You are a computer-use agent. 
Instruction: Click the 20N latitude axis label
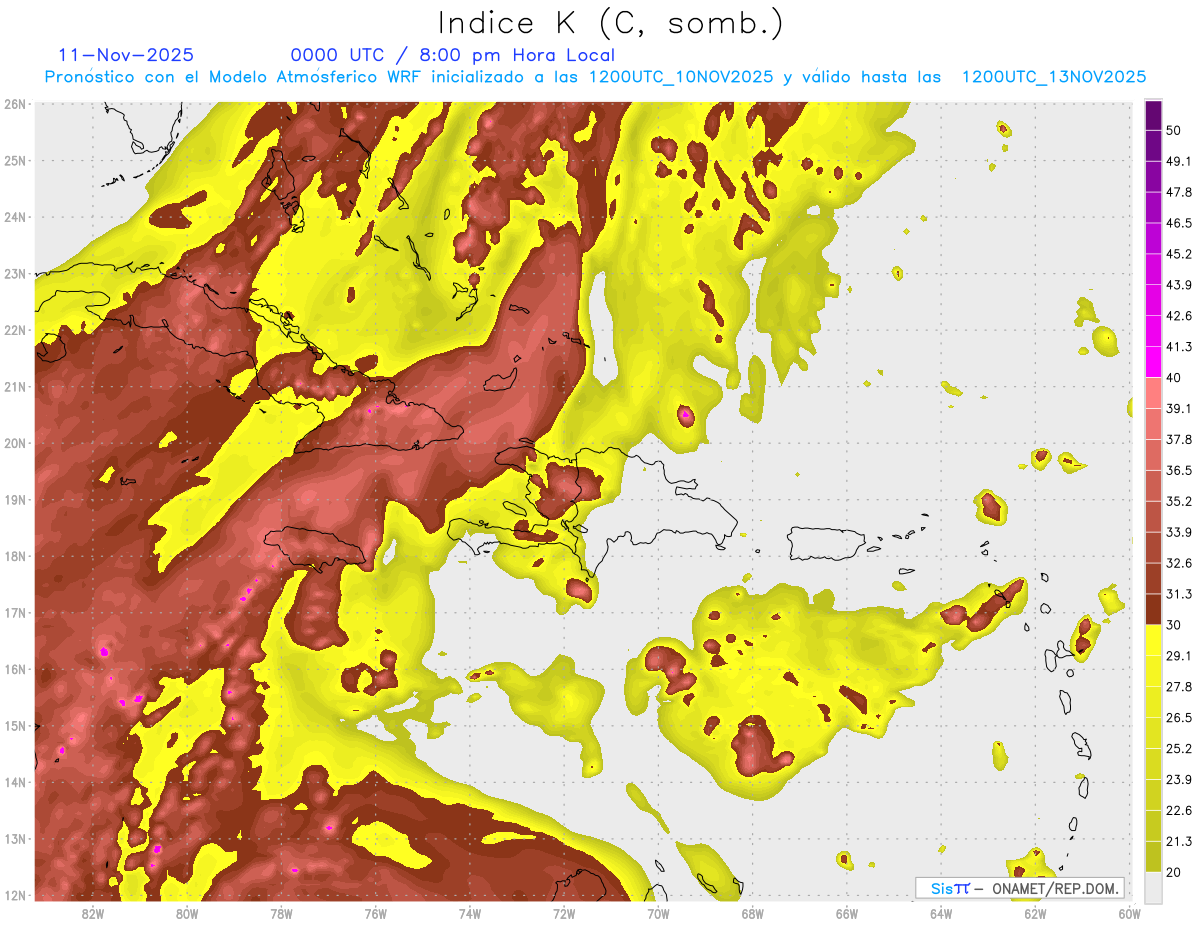[x=15, y=443]
